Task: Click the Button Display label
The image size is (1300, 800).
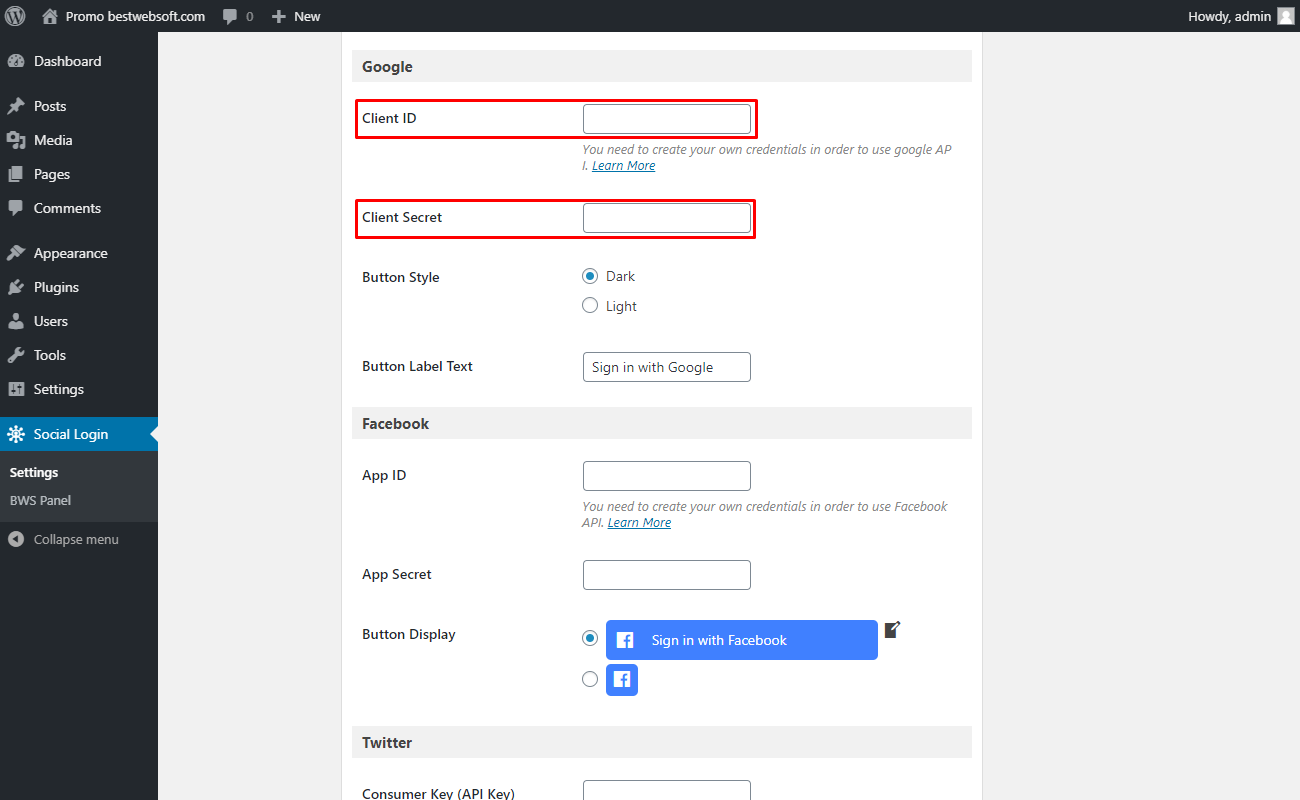Action: (408, 634)
